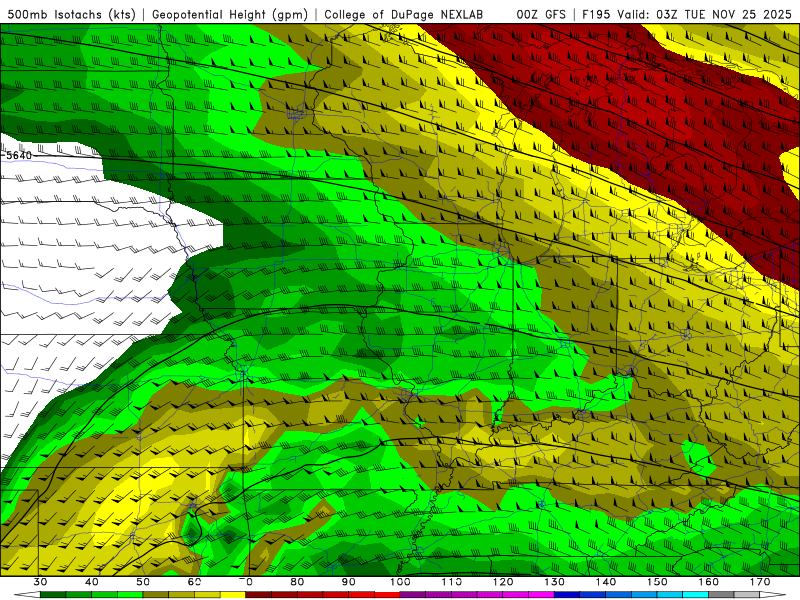Click the 170 value on the legend
Image resolution: width=800 pixels, height=600 pixels.
tap(760, 582)
